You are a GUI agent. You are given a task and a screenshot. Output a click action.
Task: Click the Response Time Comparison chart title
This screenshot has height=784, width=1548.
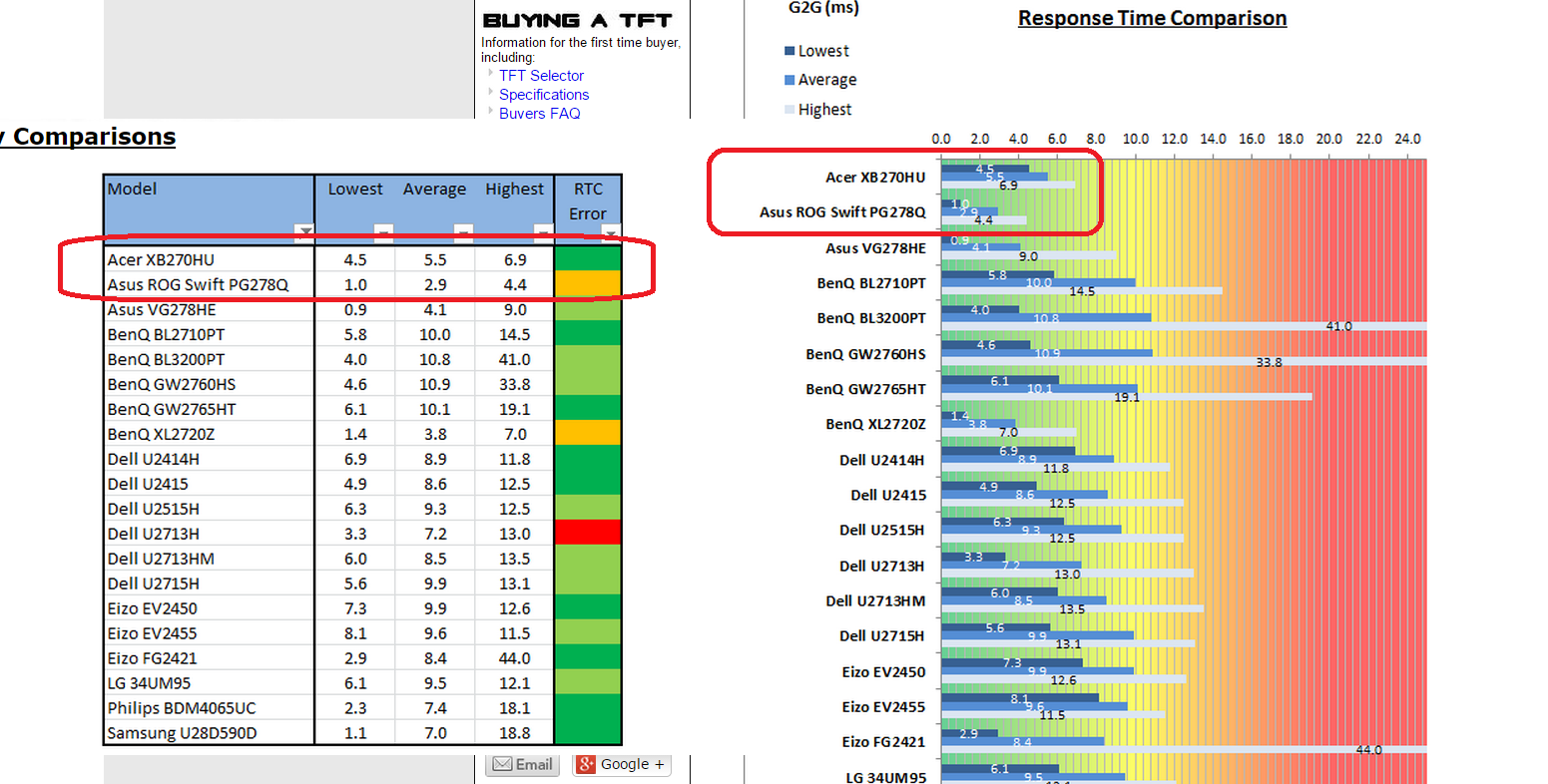tap(1152, 18)
